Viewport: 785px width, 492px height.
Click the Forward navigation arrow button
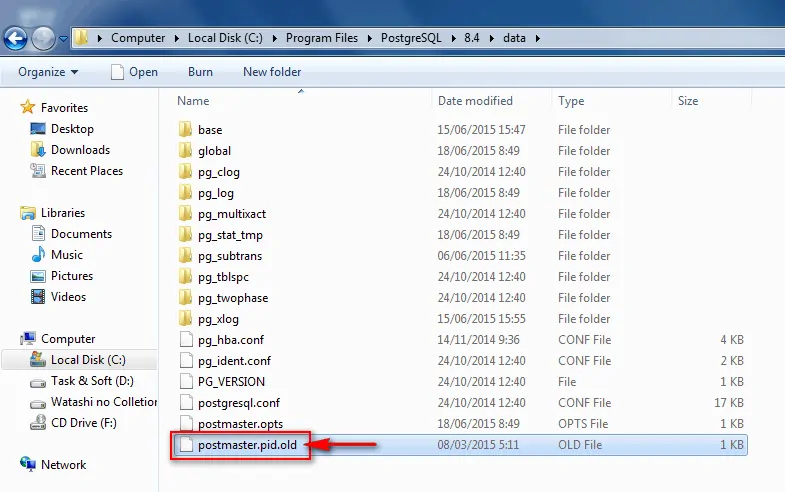pos(44,39)
